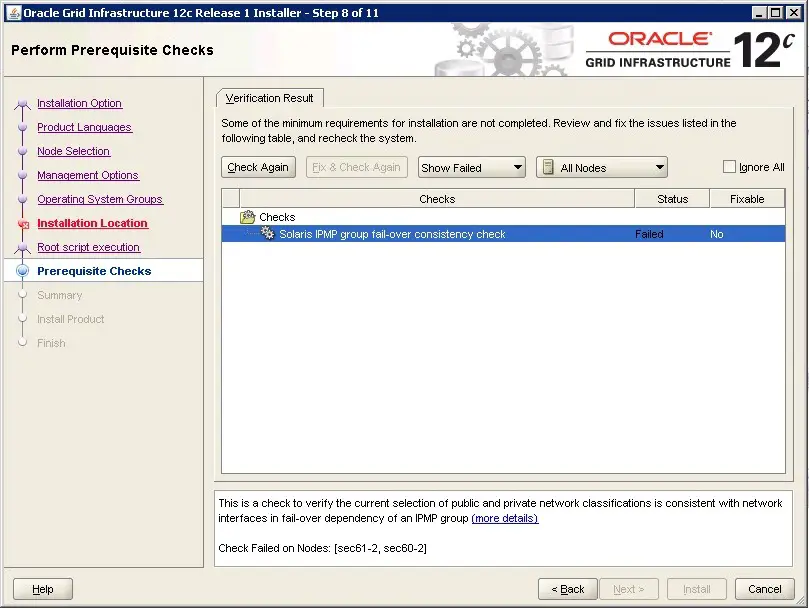Select the Prerequisite Checks step
The image size is (809, 609).
(94, 271)
